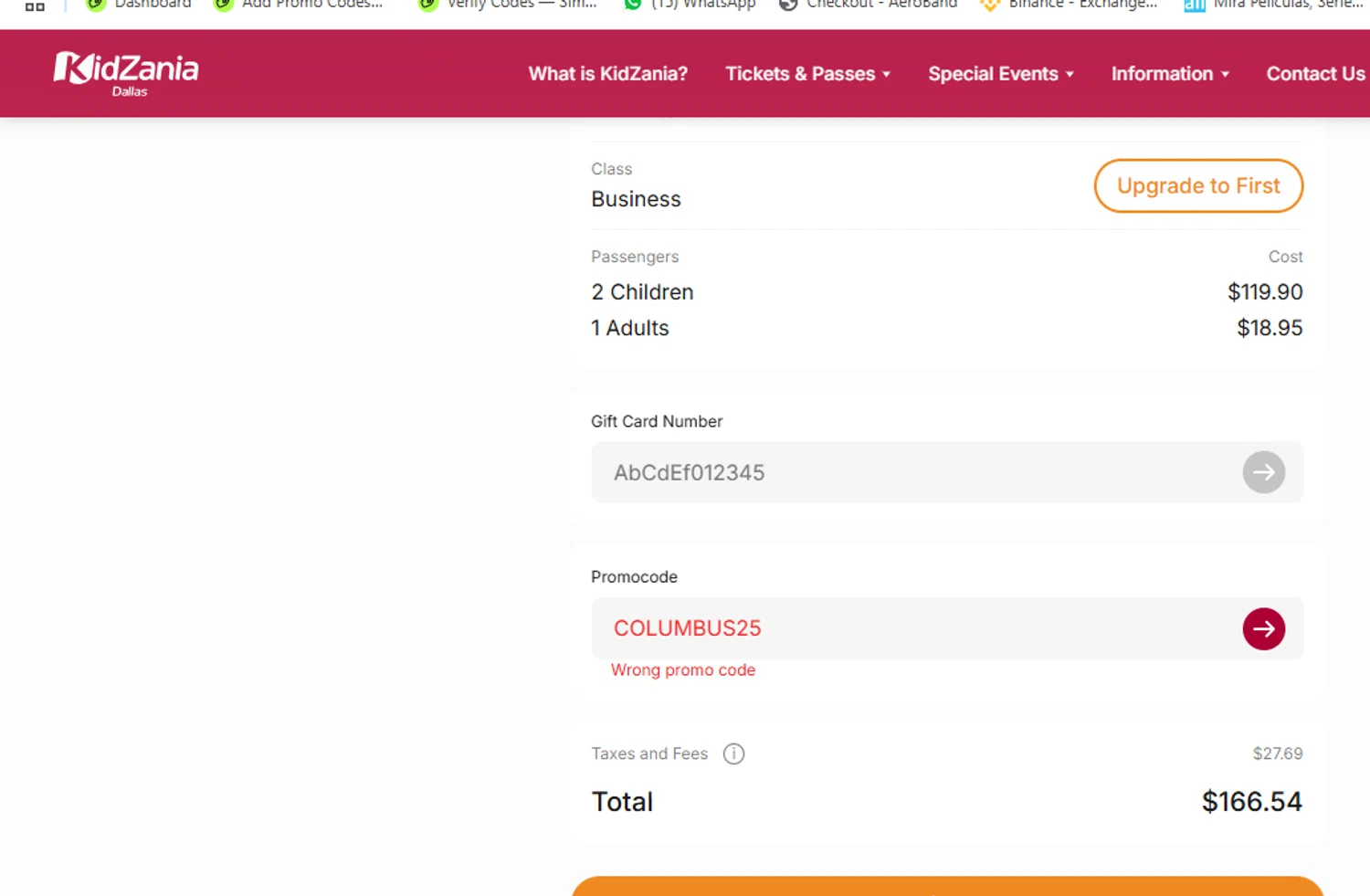Click the $18.95 adults cost
Image resolution: width=1370 pixels, height=896 pixels.
[x=1270, y=328]
